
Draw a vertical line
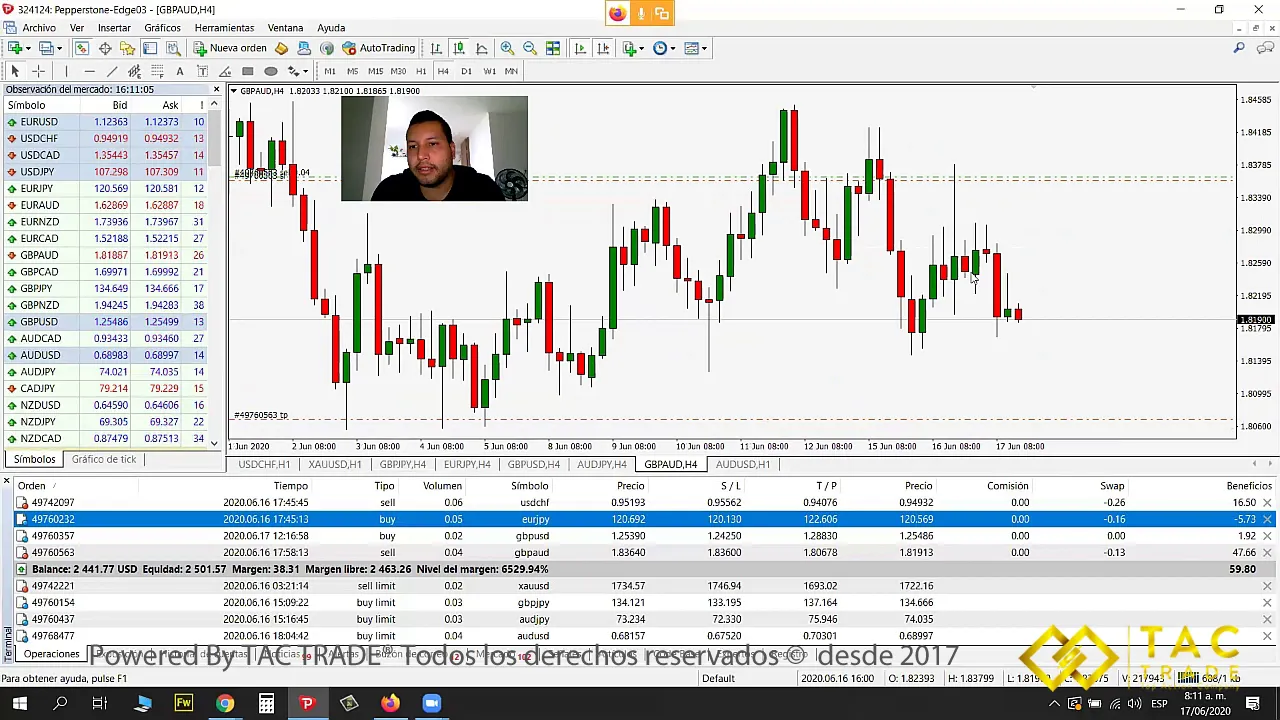click(66, 71)
